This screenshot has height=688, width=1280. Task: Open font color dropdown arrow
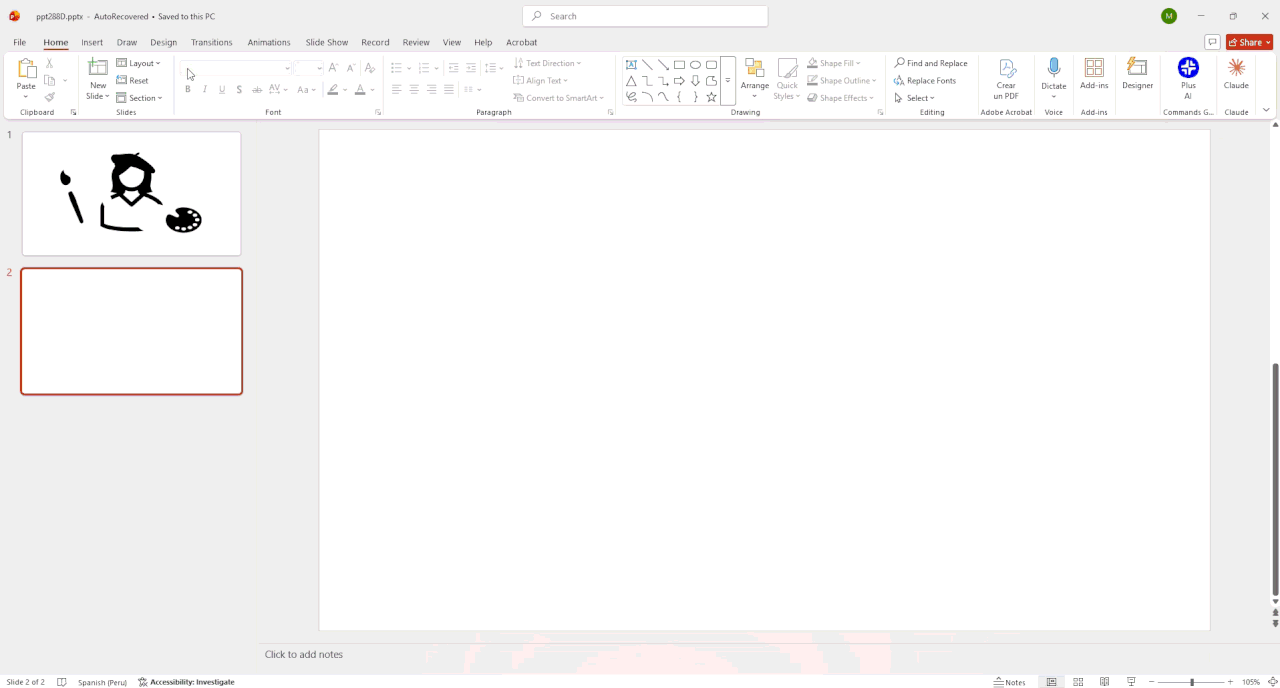pos(373,90)
